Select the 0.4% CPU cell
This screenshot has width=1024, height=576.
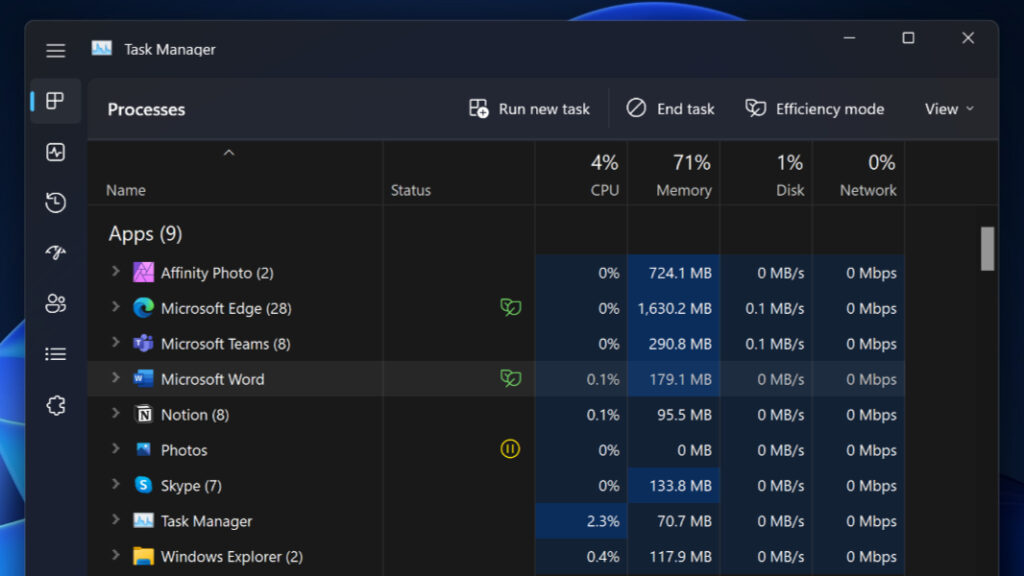[x=581, y=556]
